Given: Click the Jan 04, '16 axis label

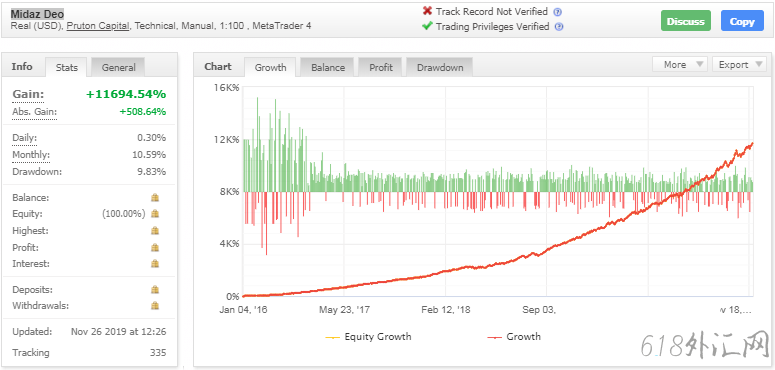Looking at the screenshot, I should pos(244,310).
